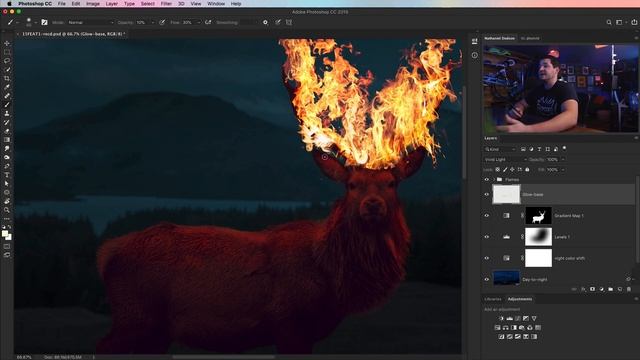Hide the Gradient Map 1 layer
Viewport: 640px width, 360px height.
click(x=487, y=216)
